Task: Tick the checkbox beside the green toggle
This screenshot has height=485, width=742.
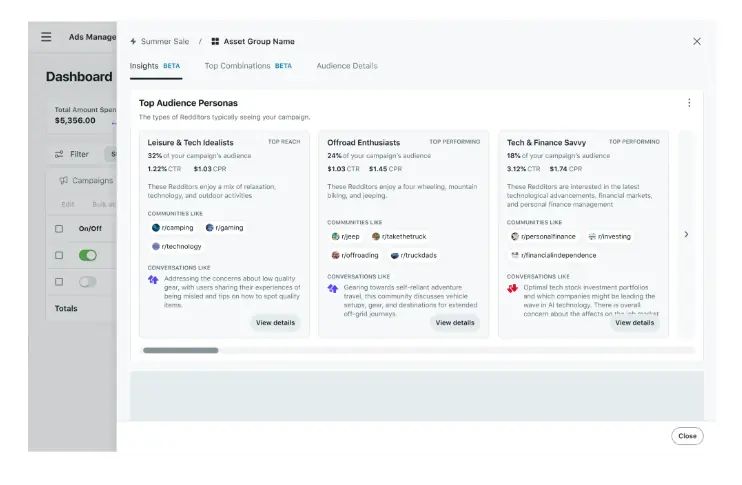Action: pyautogui.click(x=59, y=256)
